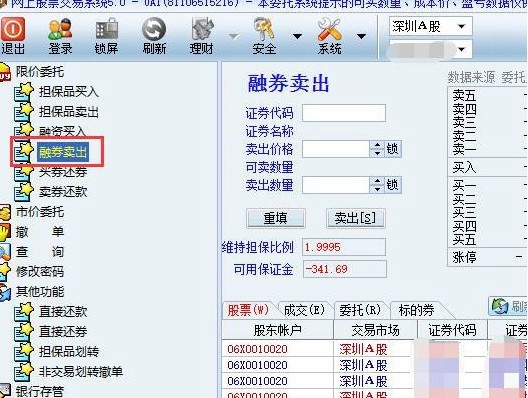Image resolution: width=528 pixels, height=398 pixels.
Task: Increase 卖出价格 with the up spinner arrow
Action: click(x=377, y=145)
